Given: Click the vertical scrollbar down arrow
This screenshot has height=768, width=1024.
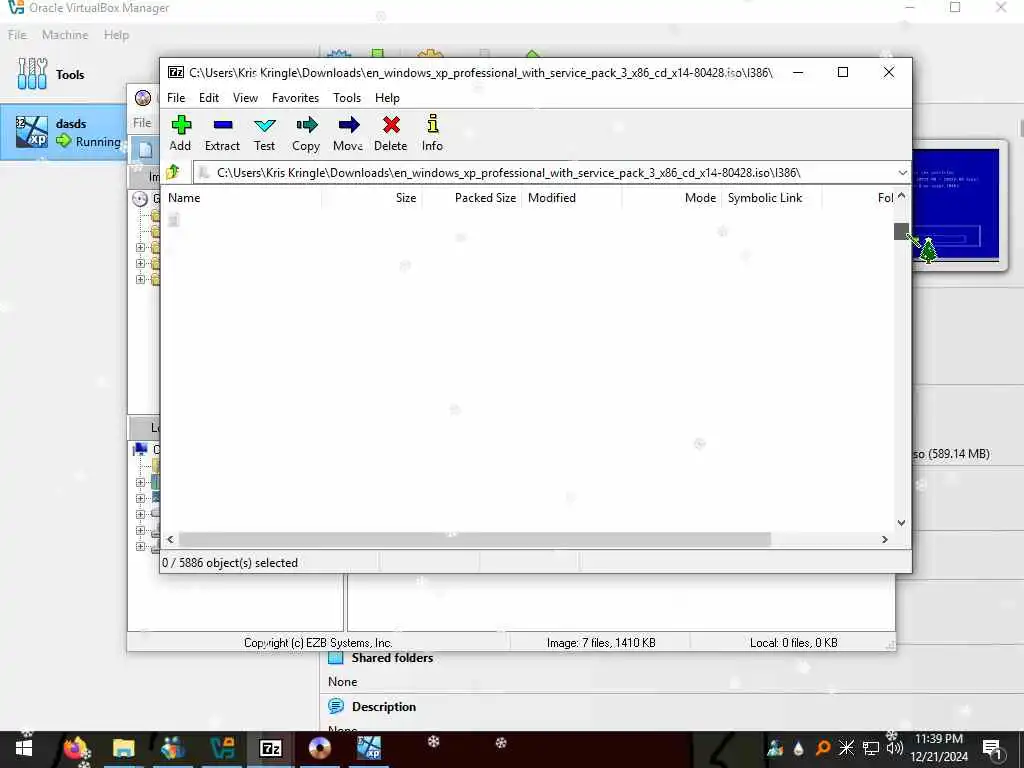Looking at the screenshot, I should click(x=901, y=523).
